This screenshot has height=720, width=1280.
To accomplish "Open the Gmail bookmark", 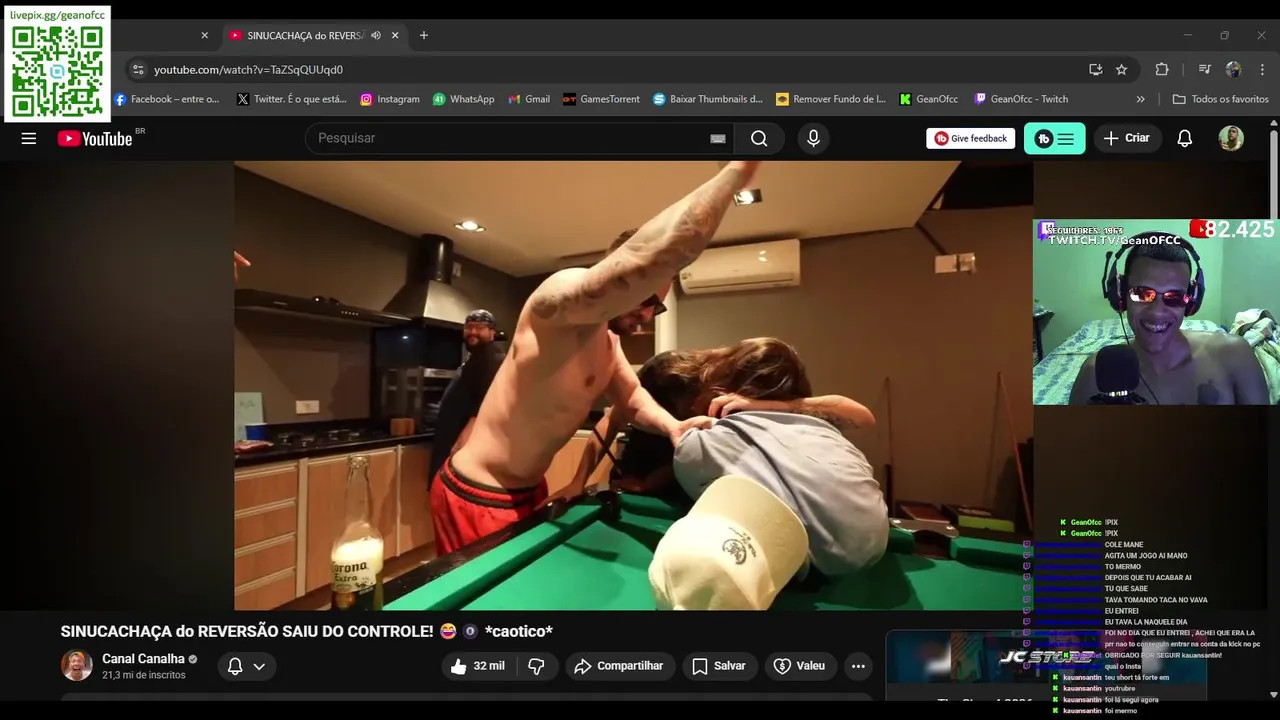I will coord(529,99).
